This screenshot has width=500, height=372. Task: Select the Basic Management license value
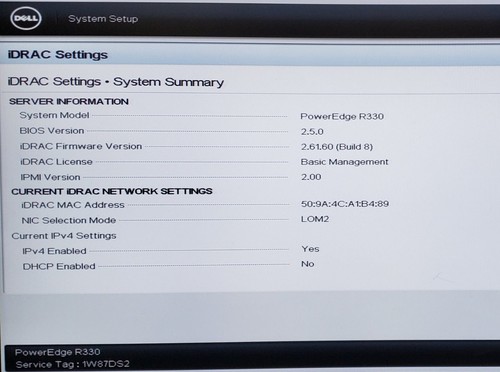point(344,162)
